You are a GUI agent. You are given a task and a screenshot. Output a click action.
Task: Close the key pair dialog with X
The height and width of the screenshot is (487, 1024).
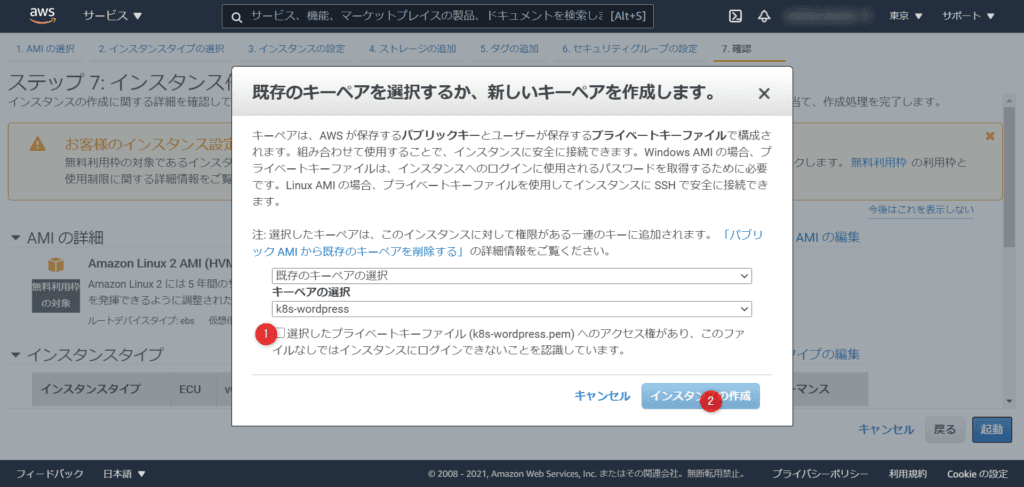tap(764, 93)
